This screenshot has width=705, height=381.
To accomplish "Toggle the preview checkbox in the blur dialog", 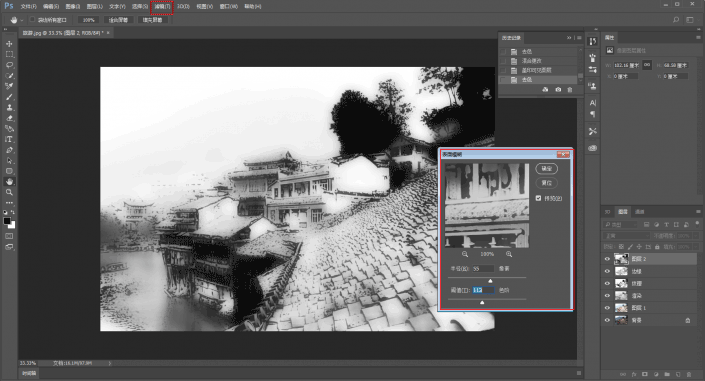I will pos(538,198).
